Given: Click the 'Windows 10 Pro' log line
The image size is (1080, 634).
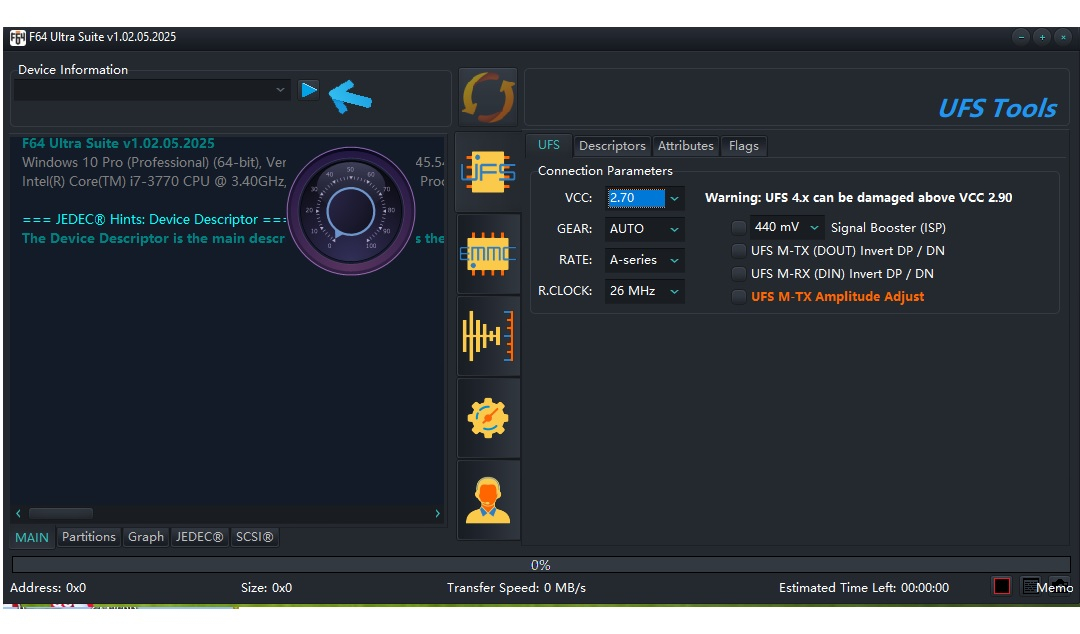Looking at the screenshot, I should pos(154,163).
